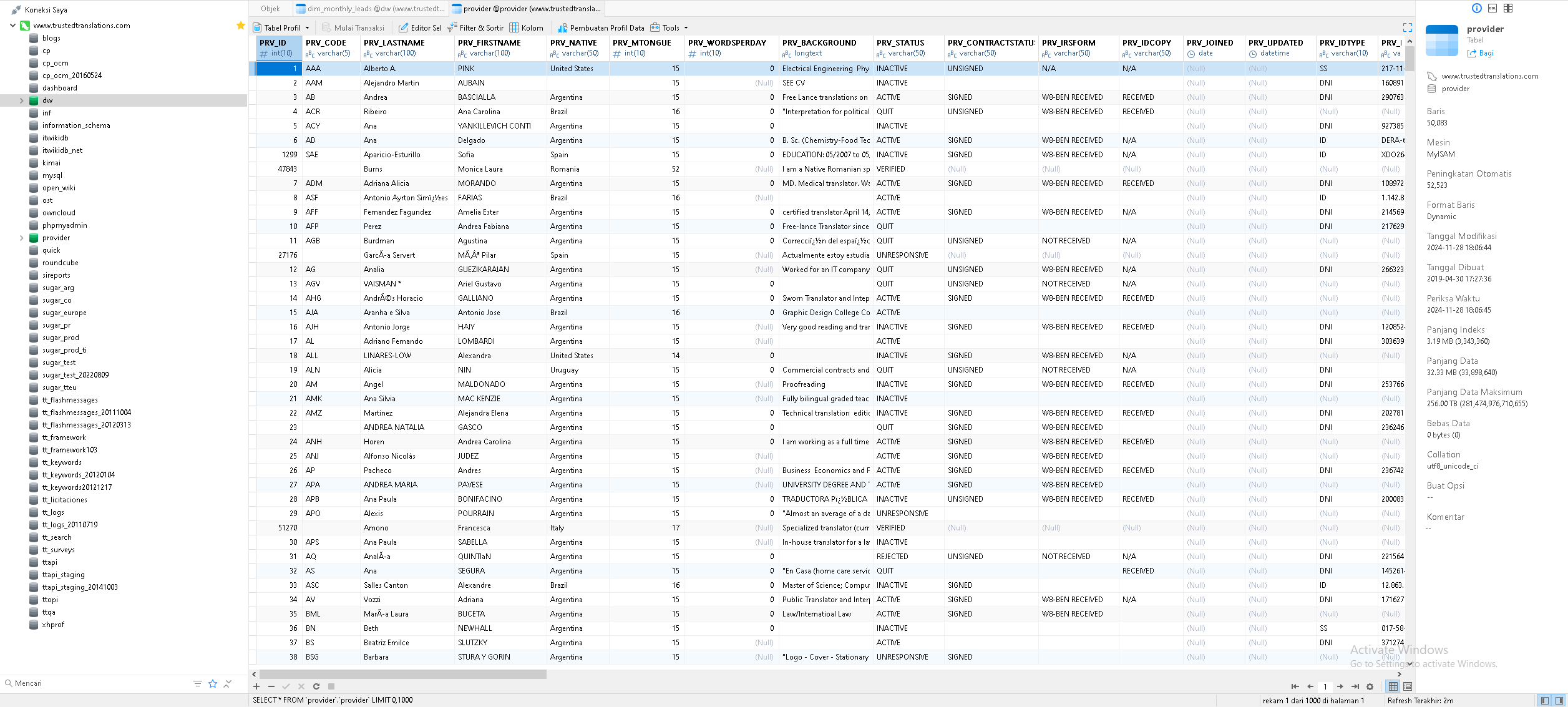Click the 'VERIFIED' status cell for Burns

pos(908,169)
